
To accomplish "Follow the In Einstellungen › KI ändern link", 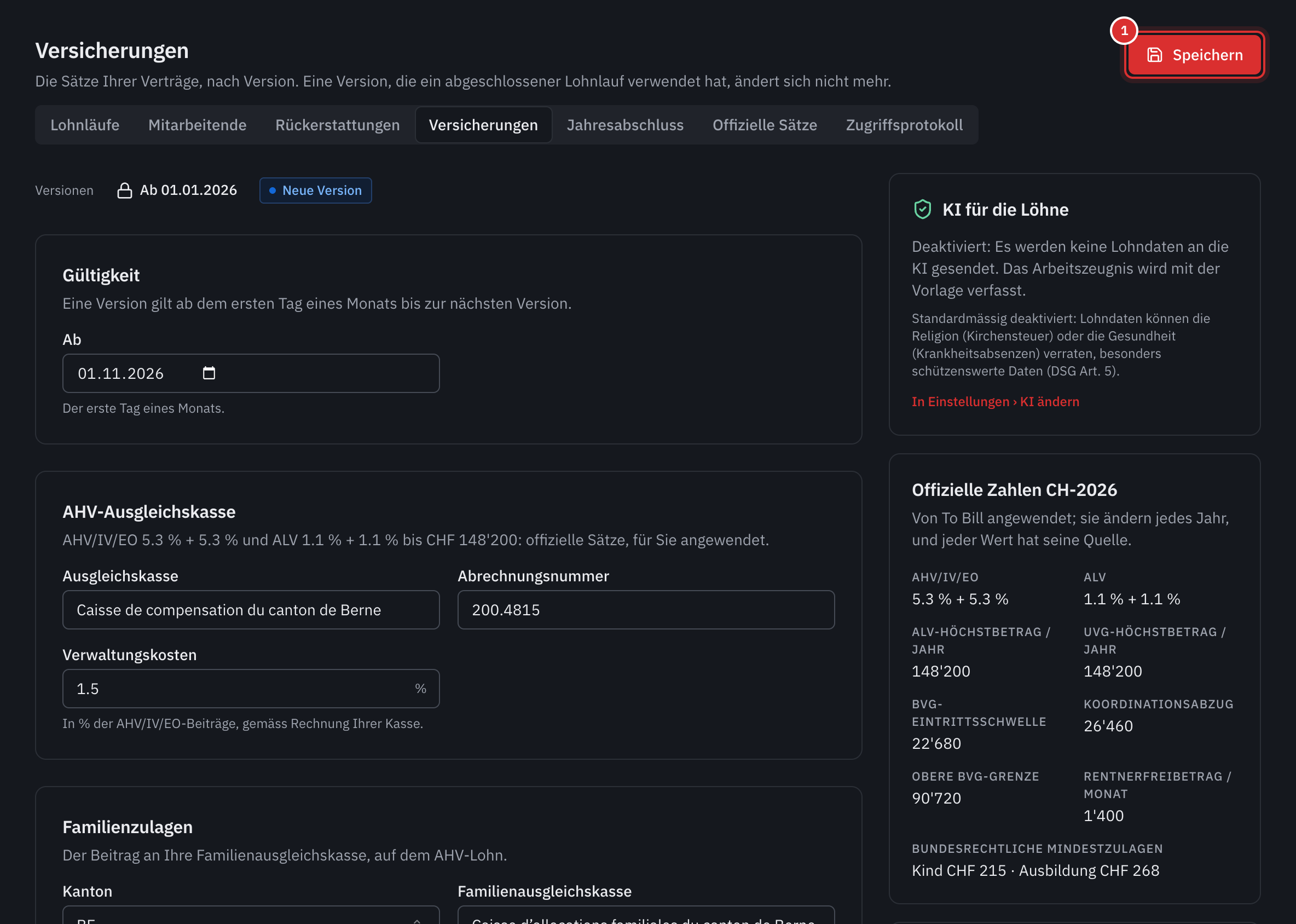I will point(995,401).
